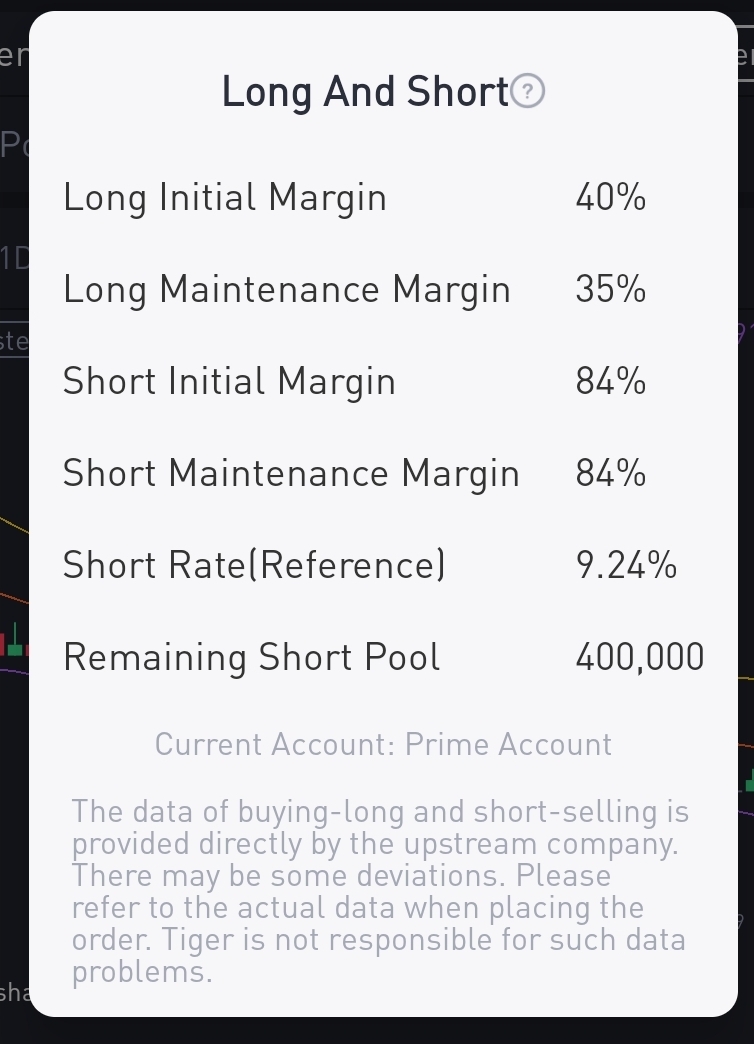
Task: Tap the Short Rate(Reference) label
Action: 254,566
